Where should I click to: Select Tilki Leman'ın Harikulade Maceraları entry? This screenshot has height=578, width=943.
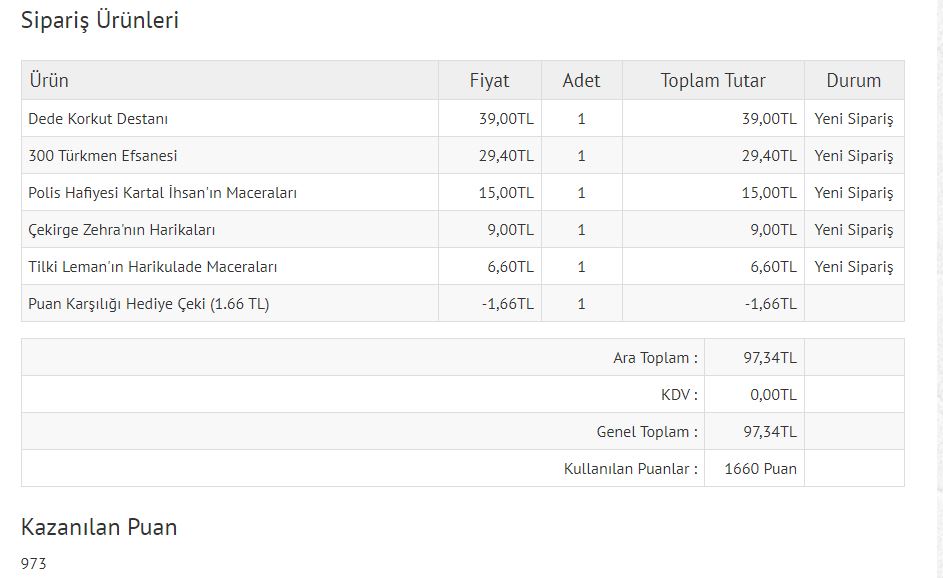click(x=153, y=267)
